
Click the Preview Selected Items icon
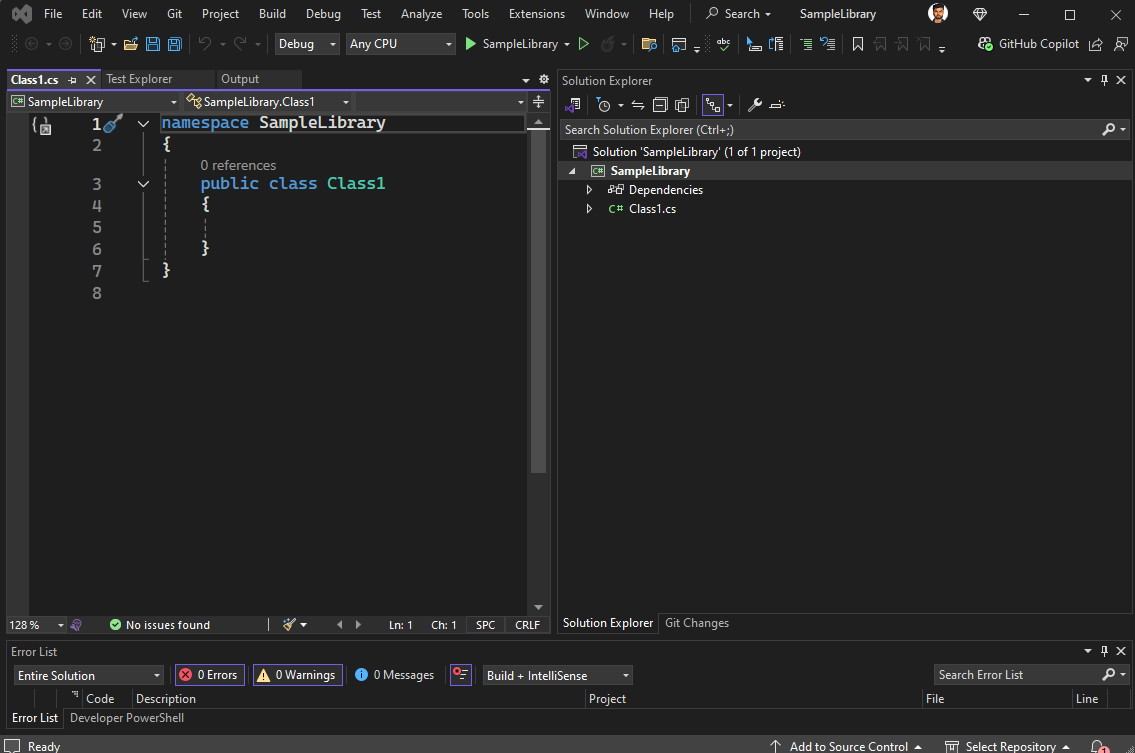777,105
